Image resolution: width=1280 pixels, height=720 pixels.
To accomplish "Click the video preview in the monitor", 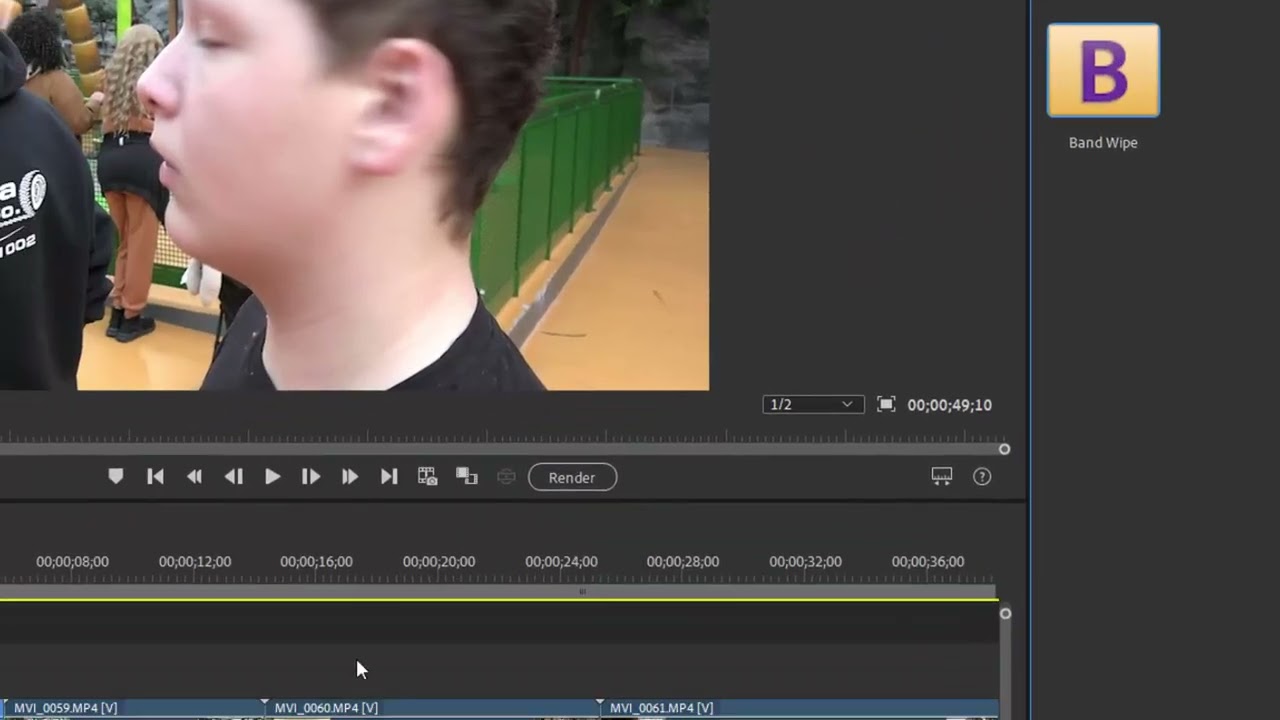I will point(354,195).
